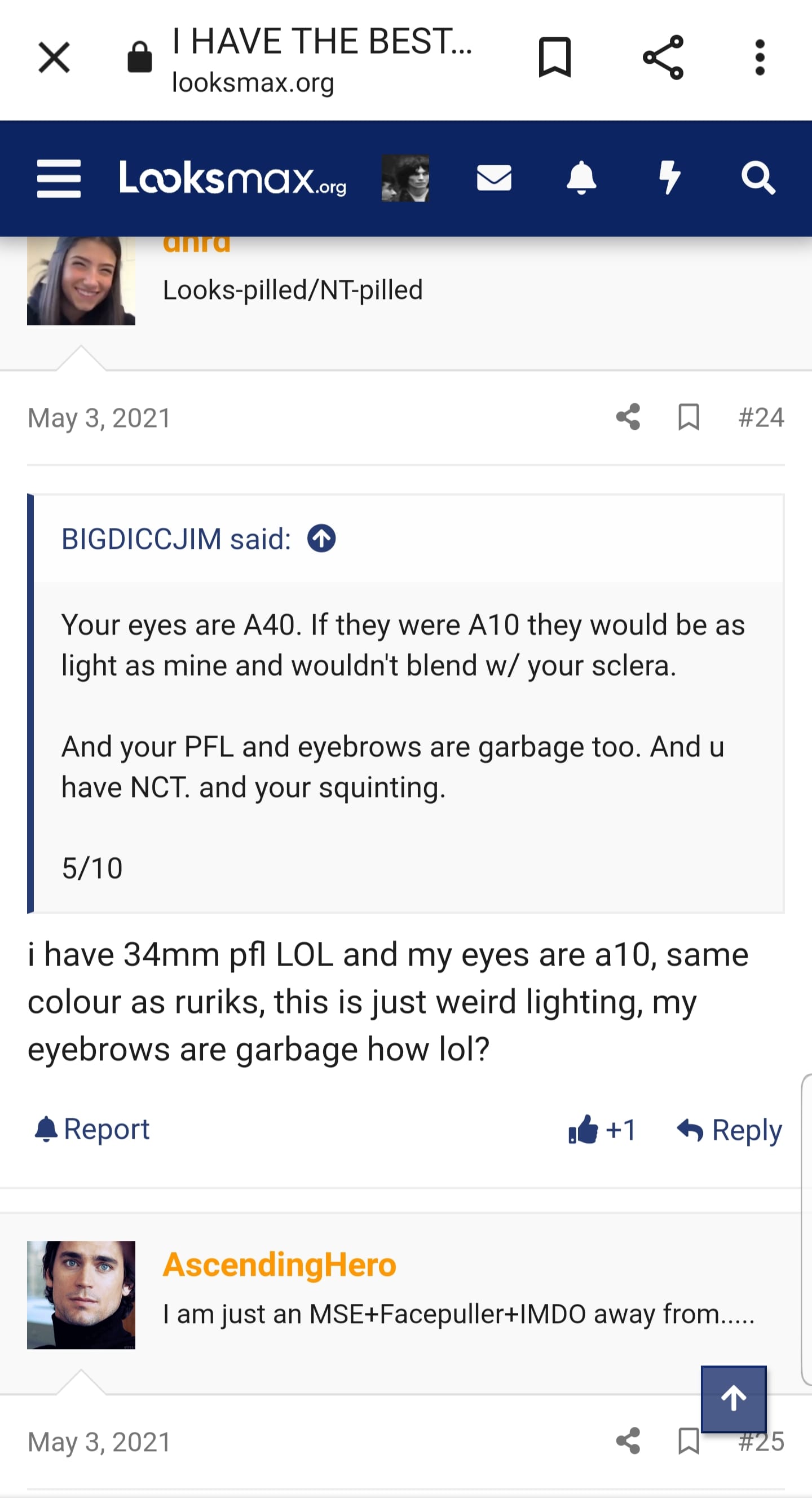Viewport: 812px width, 1498px height.
Task: Open the alerts bell icon
Action: pyautogui.click(x=581, y=178)
